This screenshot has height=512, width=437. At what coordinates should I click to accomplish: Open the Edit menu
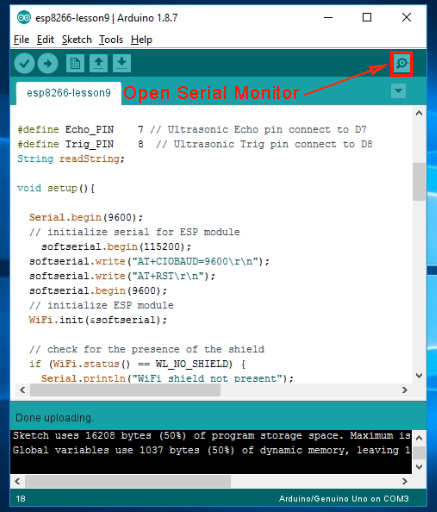[45, 40]
